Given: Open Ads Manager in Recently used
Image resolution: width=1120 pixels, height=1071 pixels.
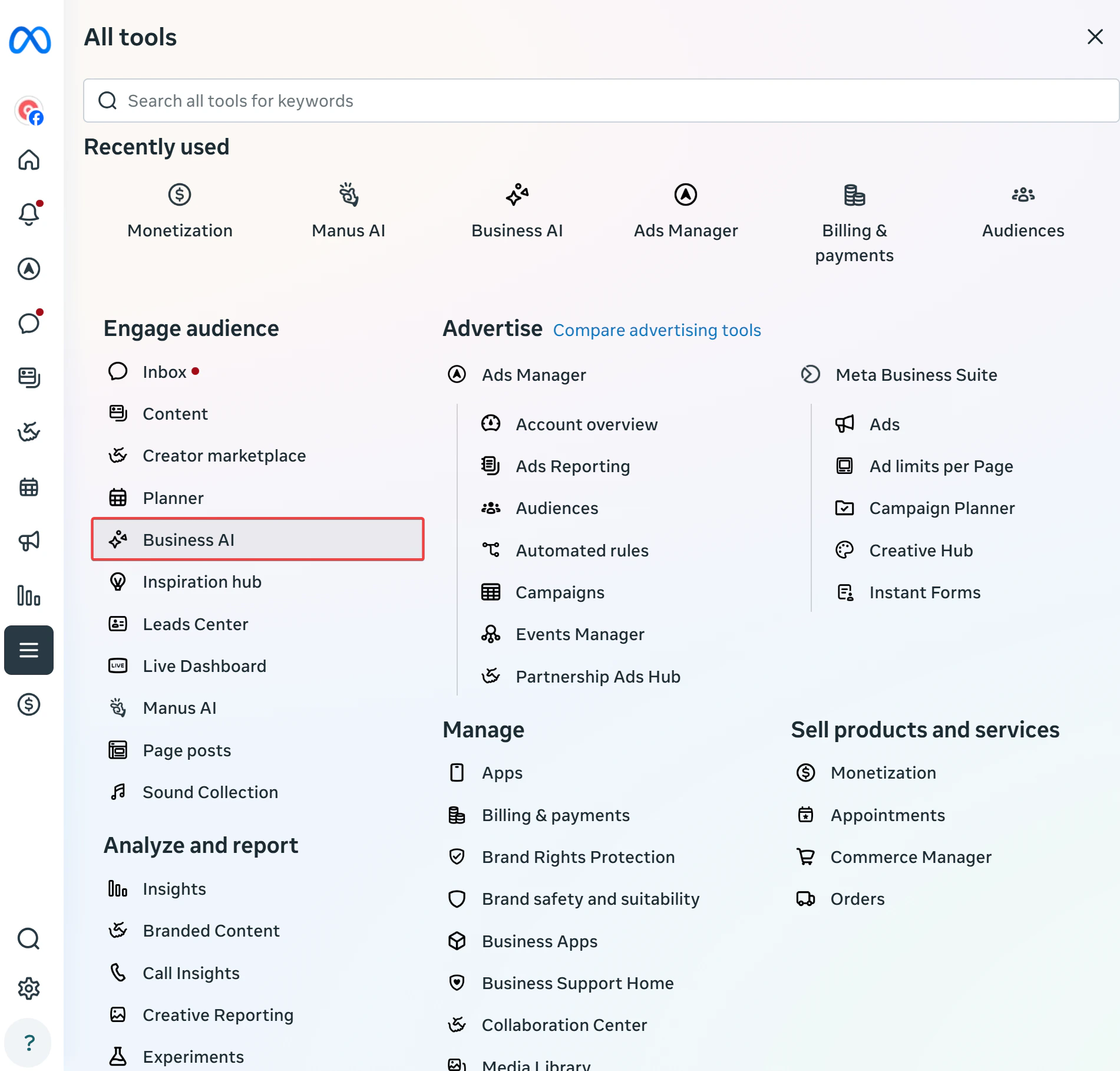Looking at the screenshot, I should [686, 212].
